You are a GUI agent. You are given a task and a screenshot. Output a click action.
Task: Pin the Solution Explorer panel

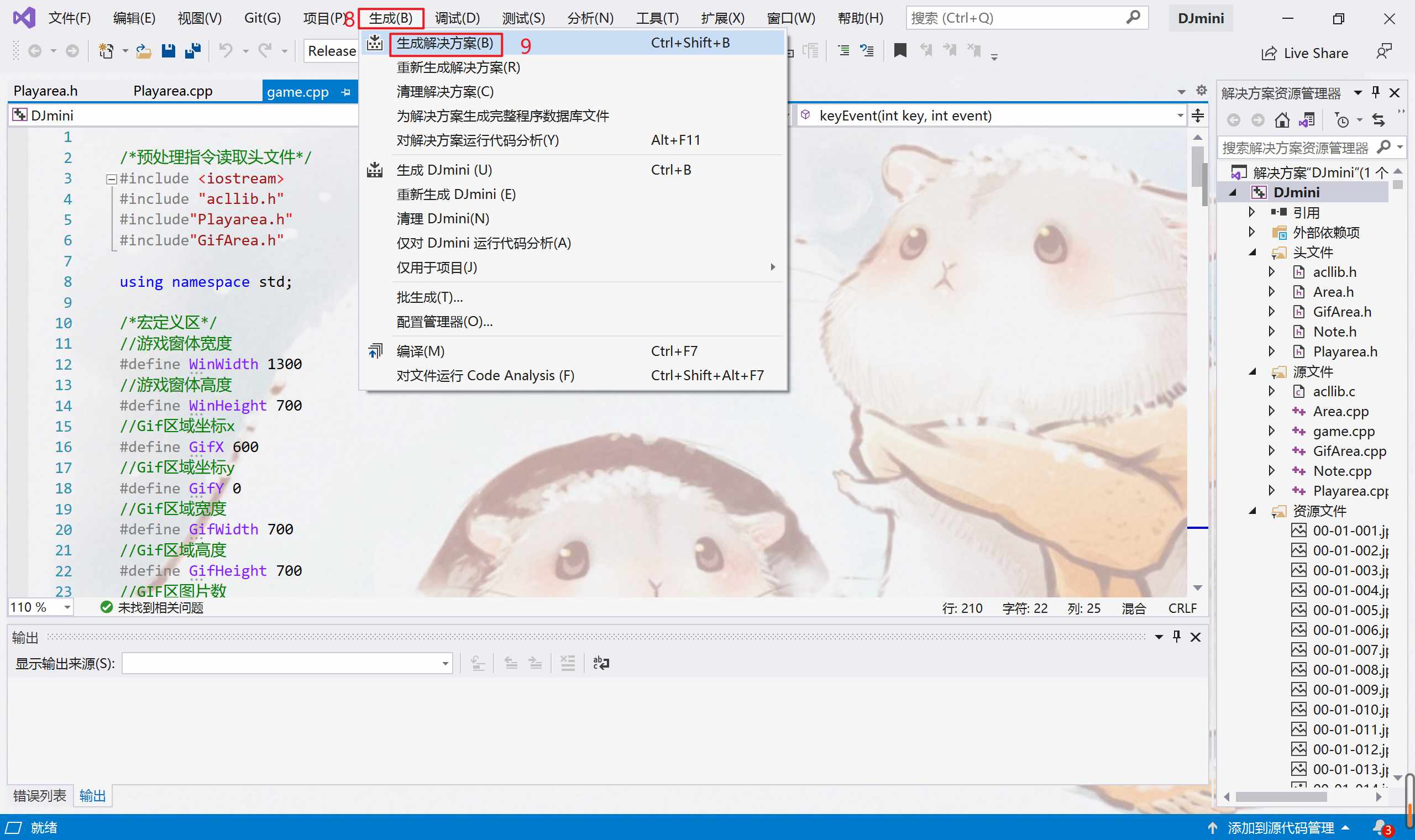pos(1376,92)
